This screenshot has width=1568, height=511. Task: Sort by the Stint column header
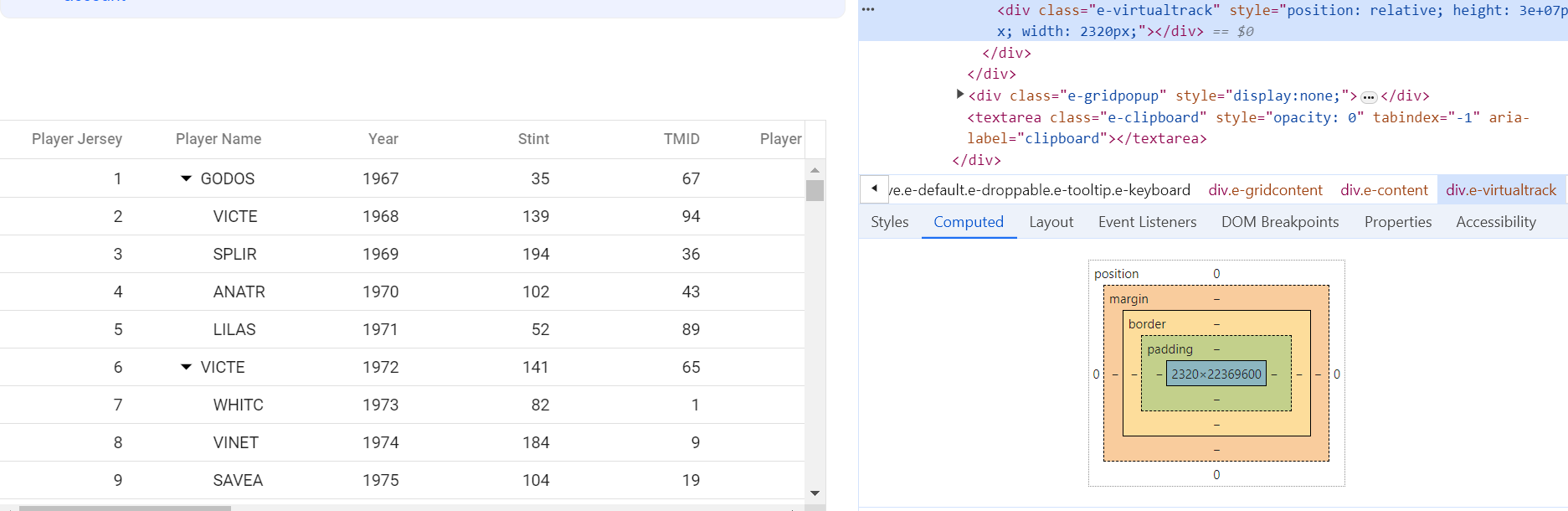533,139
